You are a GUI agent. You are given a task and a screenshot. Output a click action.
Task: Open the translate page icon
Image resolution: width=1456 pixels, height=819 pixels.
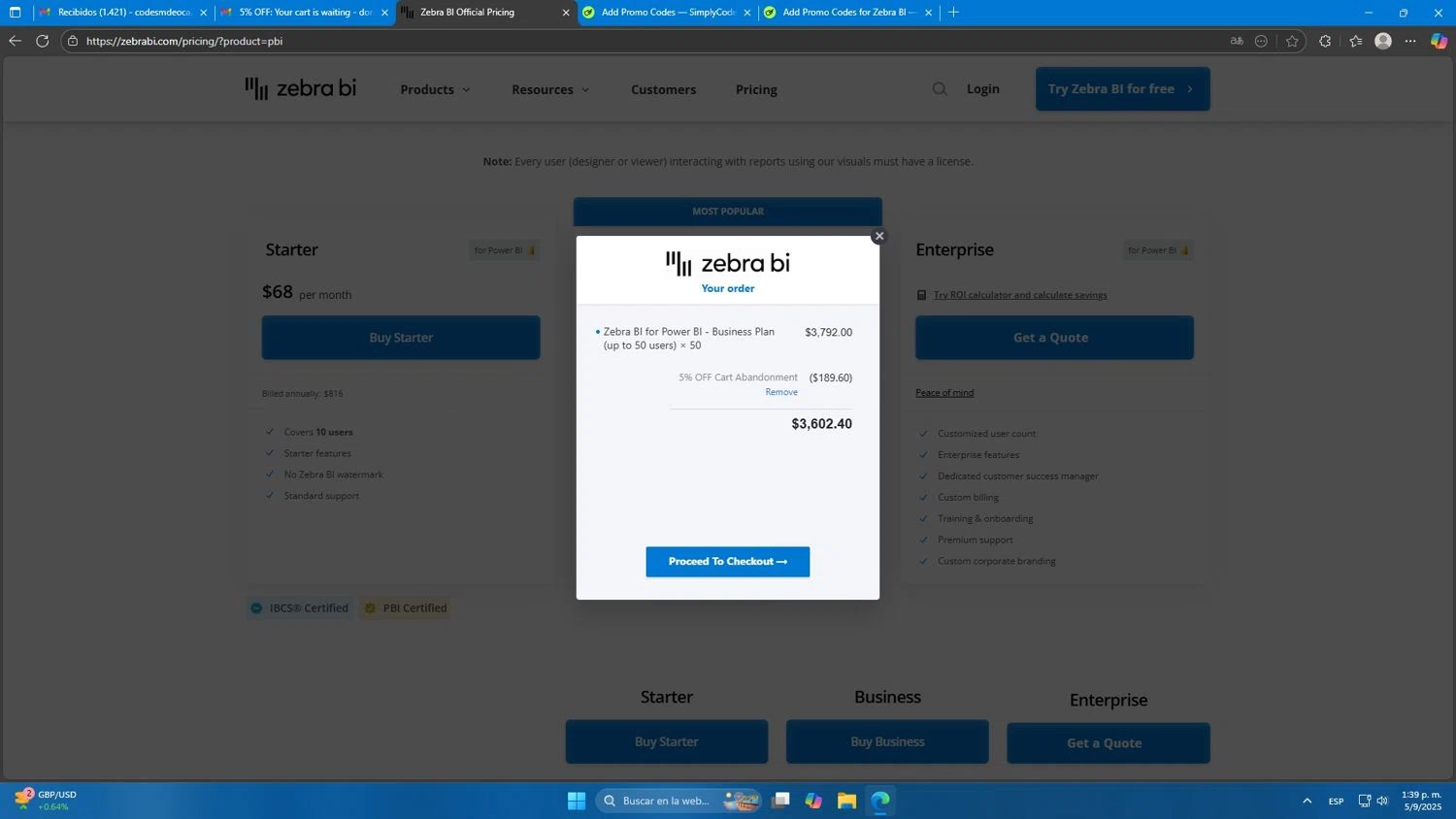tap(1237, 41)
